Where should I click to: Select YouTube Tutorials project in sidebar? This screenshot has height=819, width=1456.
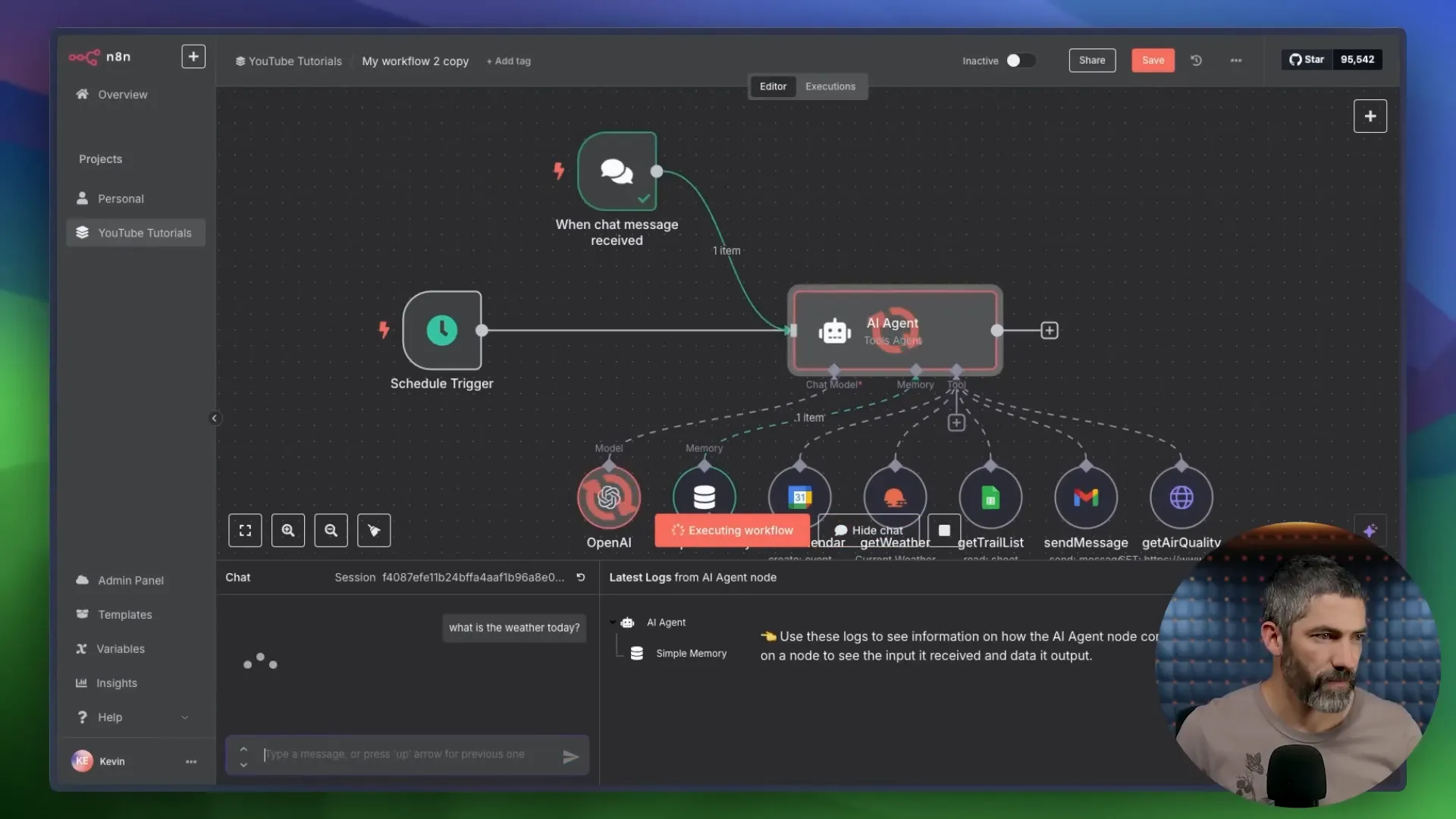(x=135, y=233)
